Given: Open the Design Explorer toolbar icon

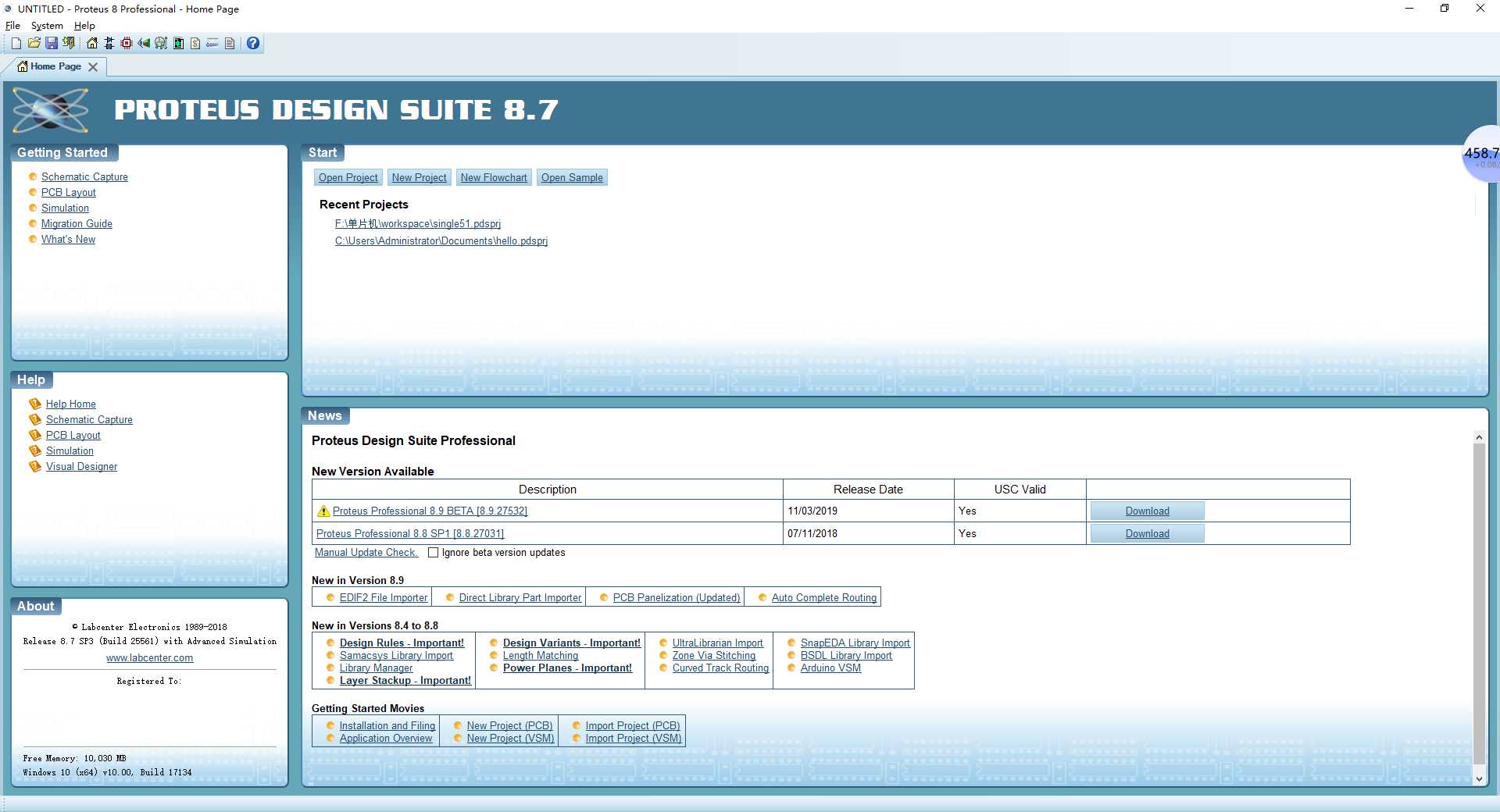Looking at the screenshot, I should [x=178, y=43].
